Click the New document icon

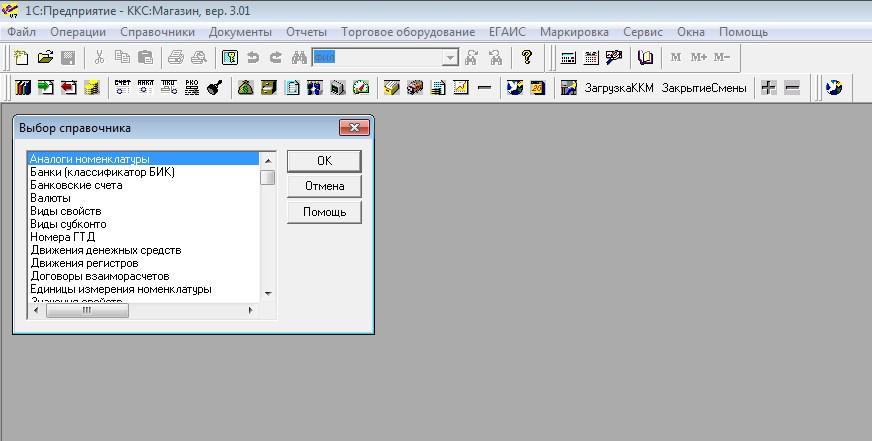[20, 58]
